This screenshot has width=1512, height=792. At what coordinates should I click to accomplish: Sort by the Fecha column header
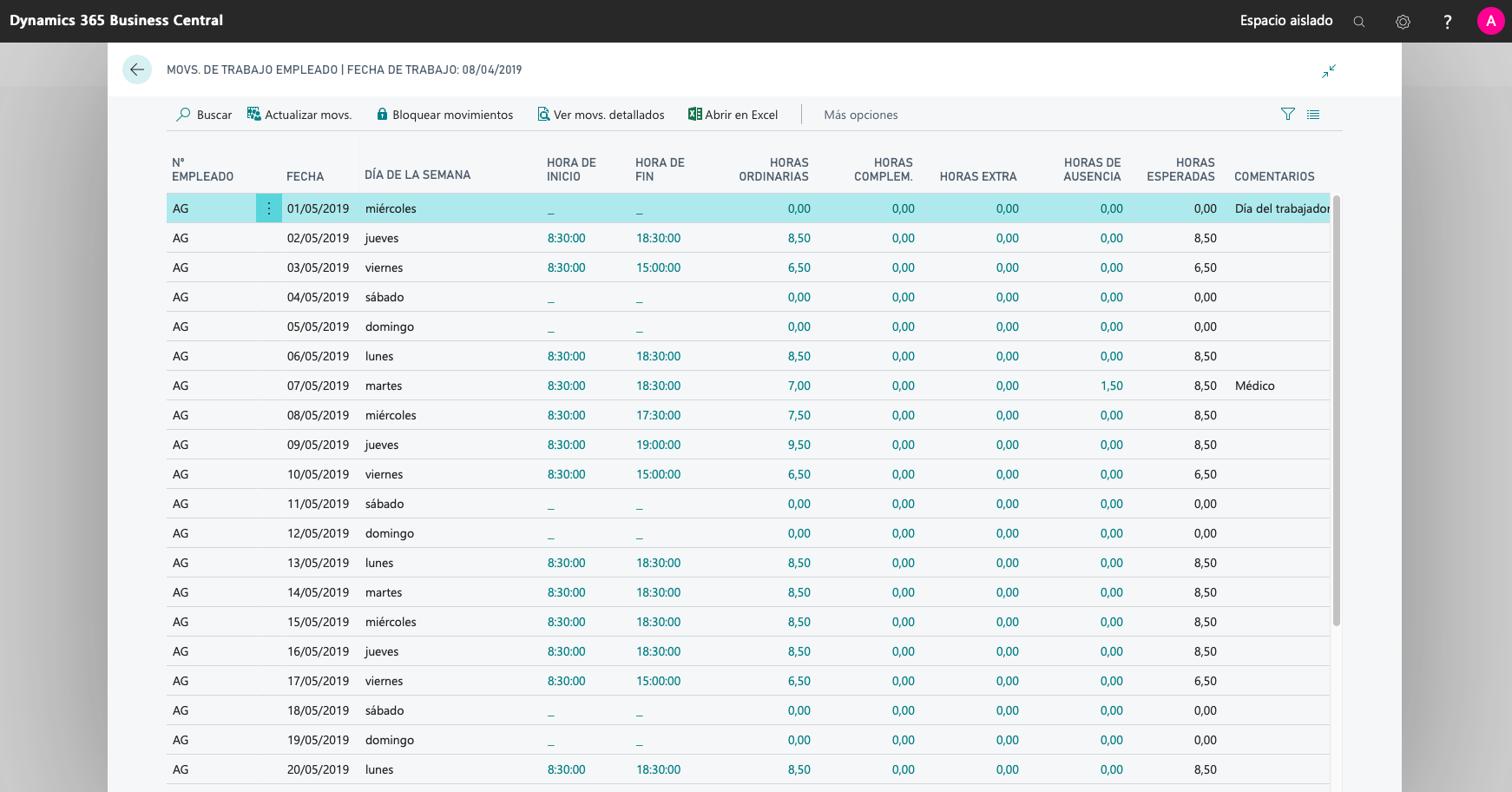point(305,176)
